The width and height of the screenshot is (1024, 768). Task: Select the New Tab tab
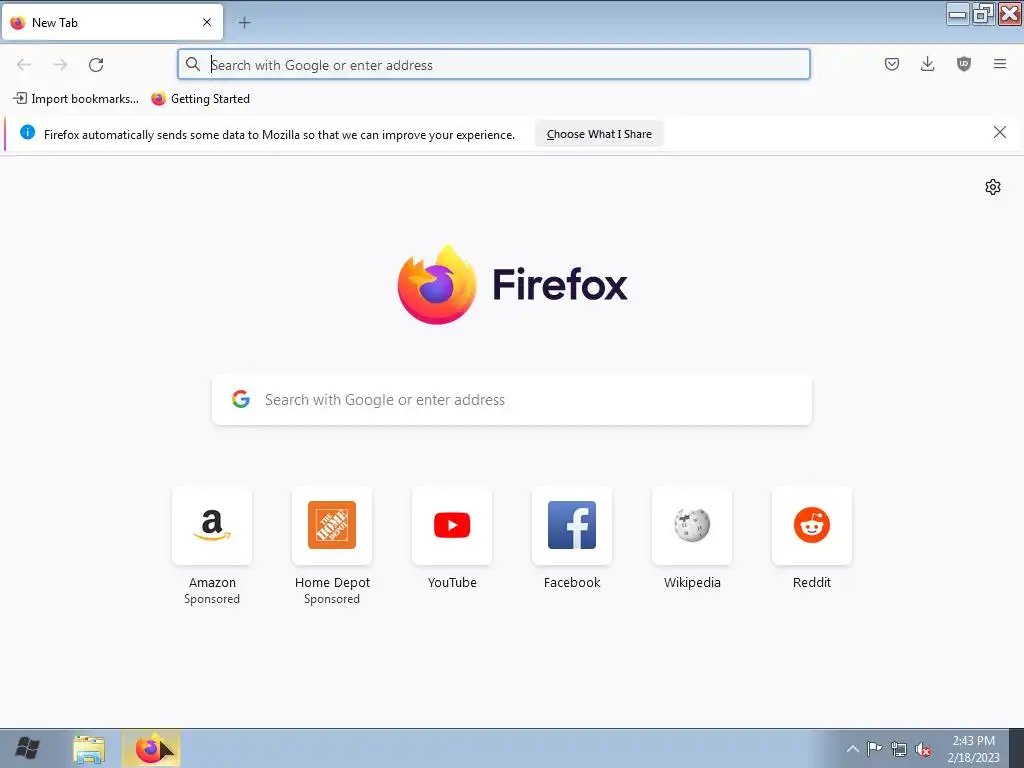pyautogui.click(x=112, y=23)
